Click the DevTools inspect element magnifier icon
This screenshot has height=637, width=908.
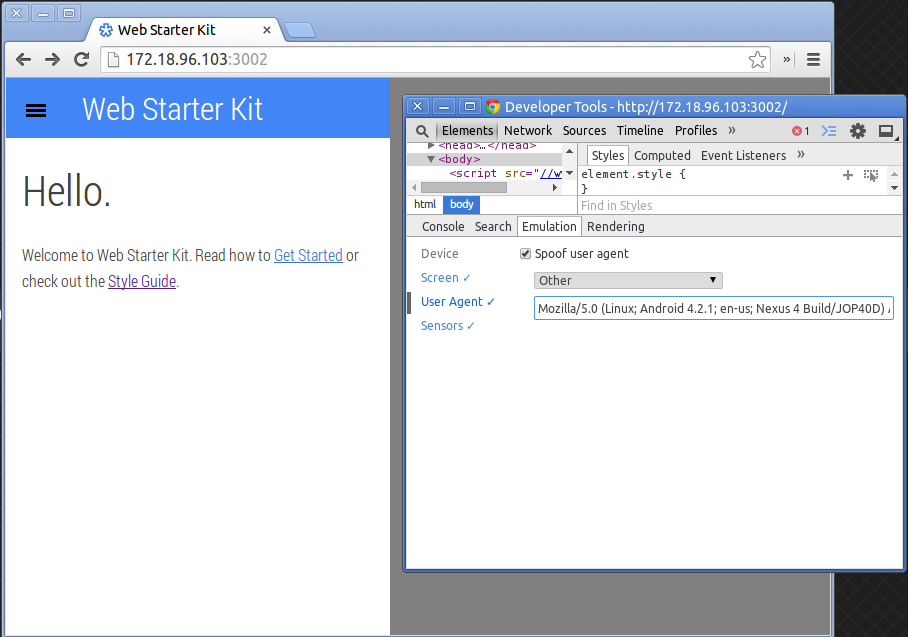pyautogui.click(x=422, y=131)
